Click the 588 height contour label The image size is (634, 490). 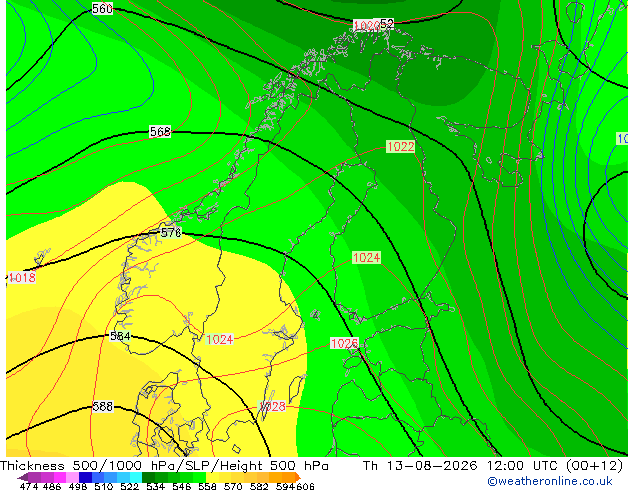pyautogui.click(x=103, y=406)
